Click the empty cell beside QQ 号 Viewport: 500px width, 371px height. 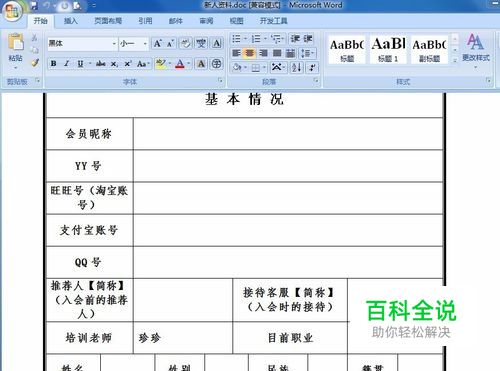pyautogui.click(x=288, y=262)
